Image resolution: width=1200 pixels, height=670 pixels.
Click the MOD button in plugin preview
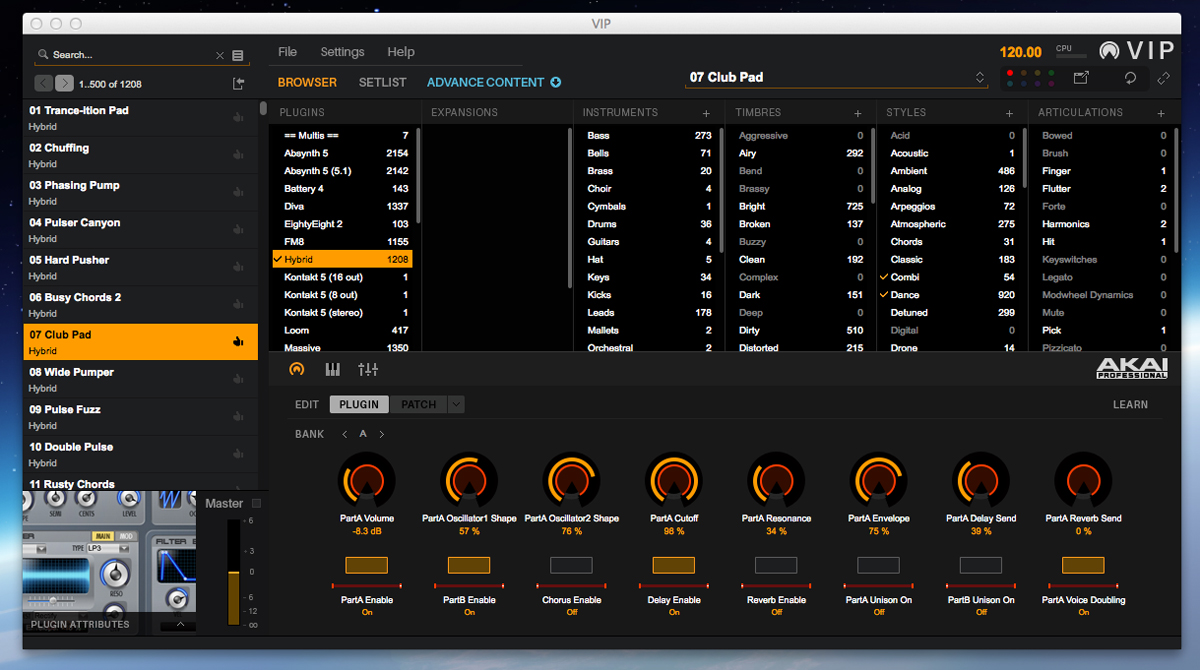tap(125, 536)
